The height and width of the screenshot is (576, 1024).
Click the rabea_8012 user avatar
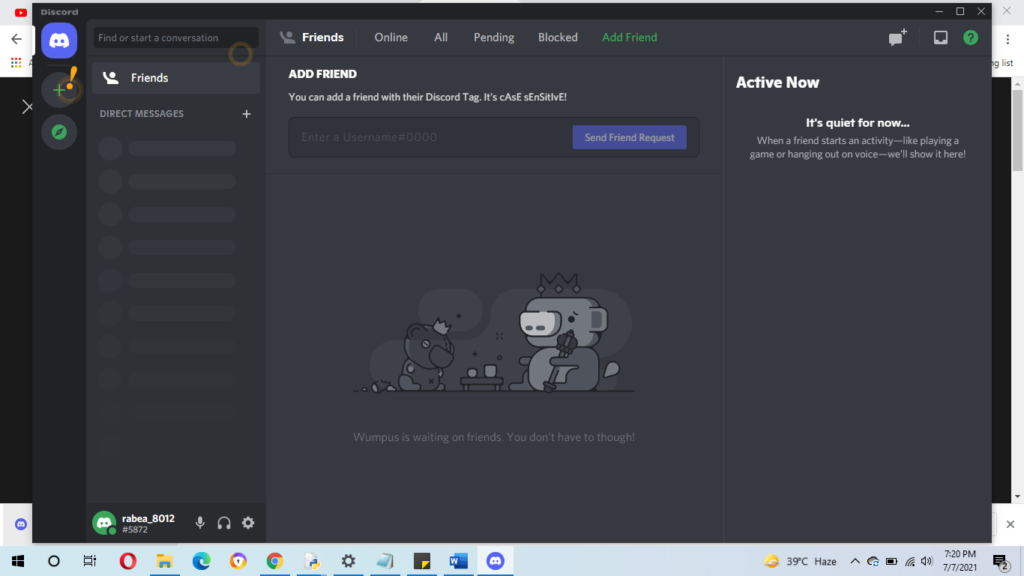(104, 522)
